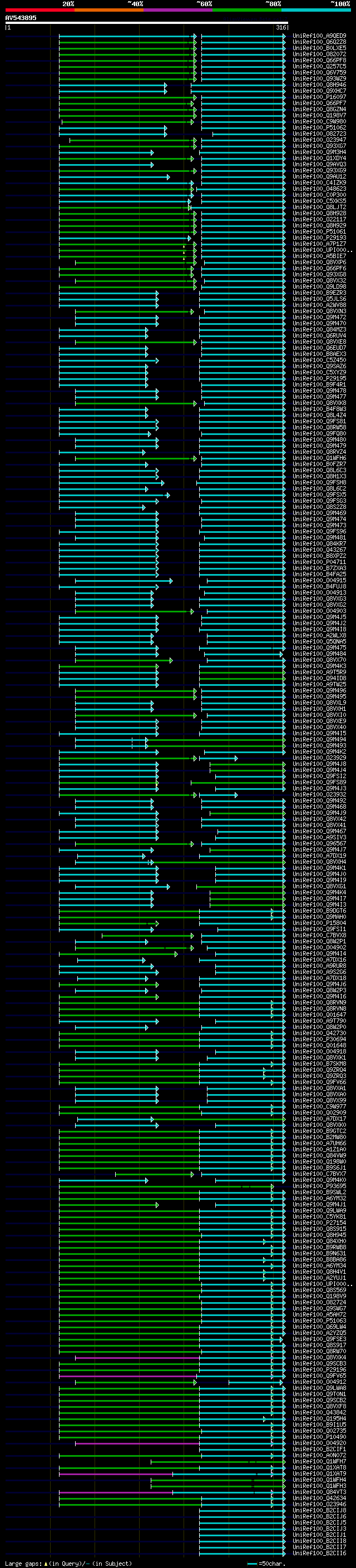Click the white query sequence ruler bar

(x=147, y=22)
